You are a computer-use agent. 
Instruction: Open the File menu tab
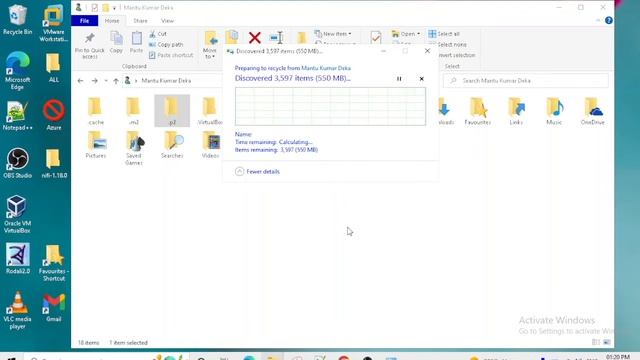pos(84,20)
